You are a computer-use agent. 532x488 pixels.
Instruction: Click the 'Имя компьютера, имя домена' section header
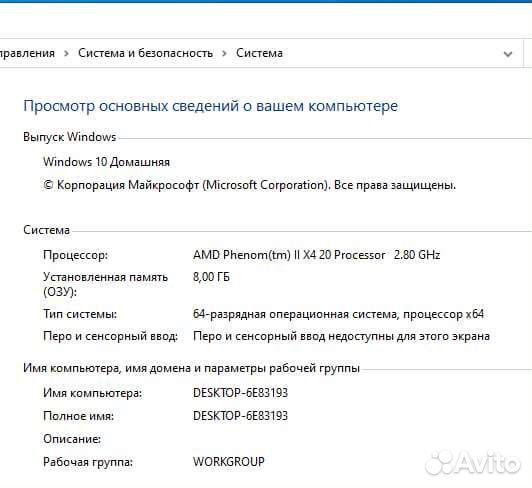(191, 368)
